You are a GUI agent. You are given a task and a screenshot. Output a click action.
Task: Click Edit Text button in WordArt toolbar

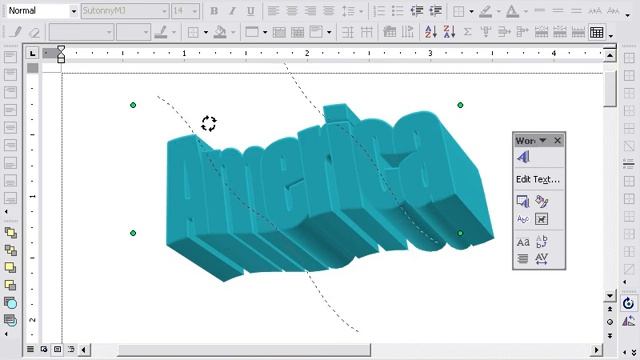point(538,179)
